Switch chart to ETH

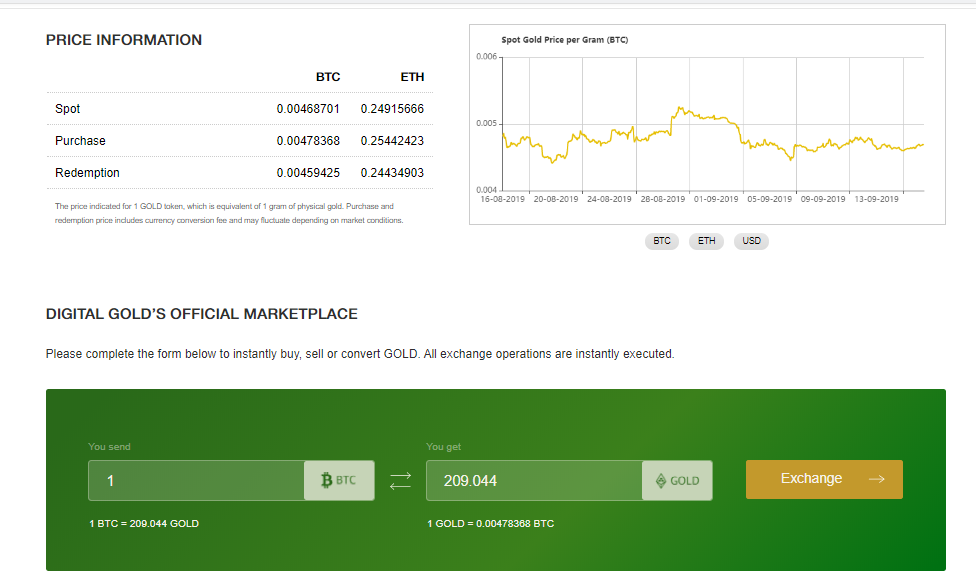[x=706, y=241]
